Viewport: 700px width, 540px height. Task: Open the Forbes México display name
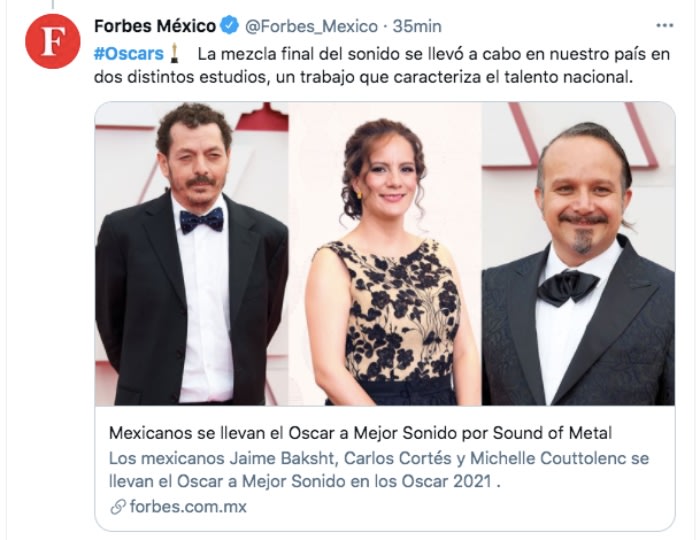click(154, 26)
